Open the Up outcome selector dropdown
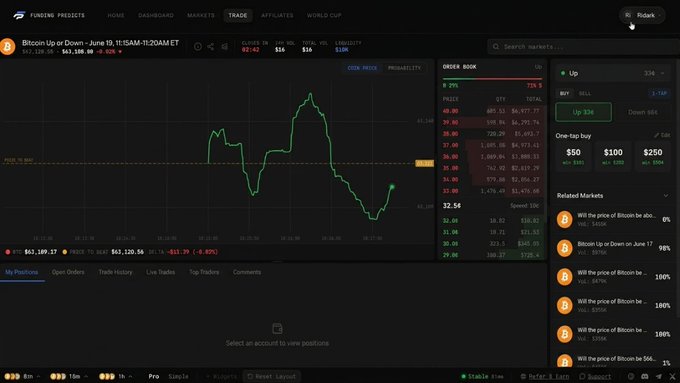The height and width of the screenshot is (383, 680). (613, 73)
